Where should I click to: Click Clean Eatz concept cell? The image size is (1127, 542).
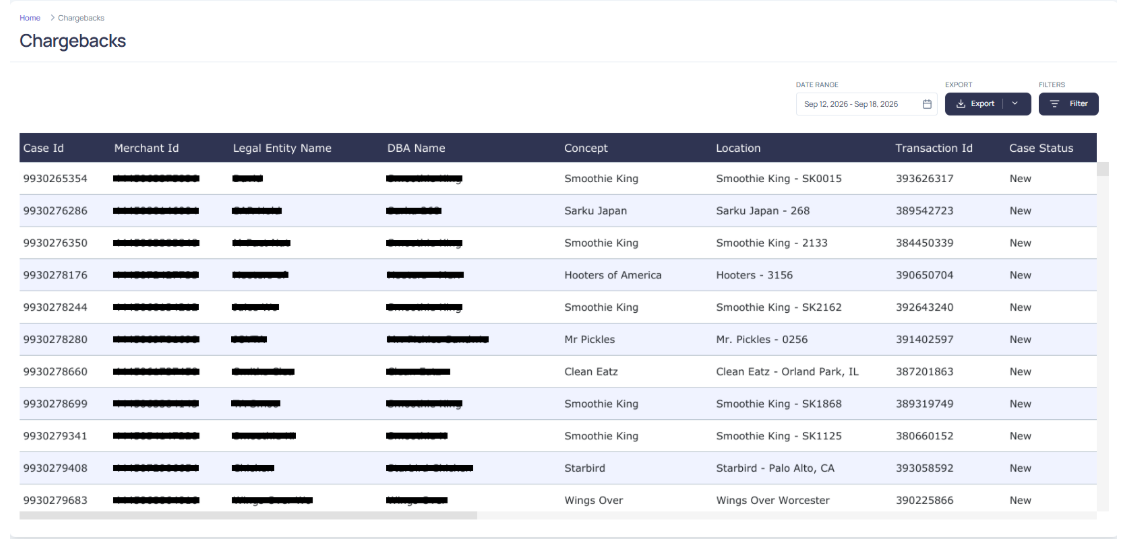tap(591, 372)
